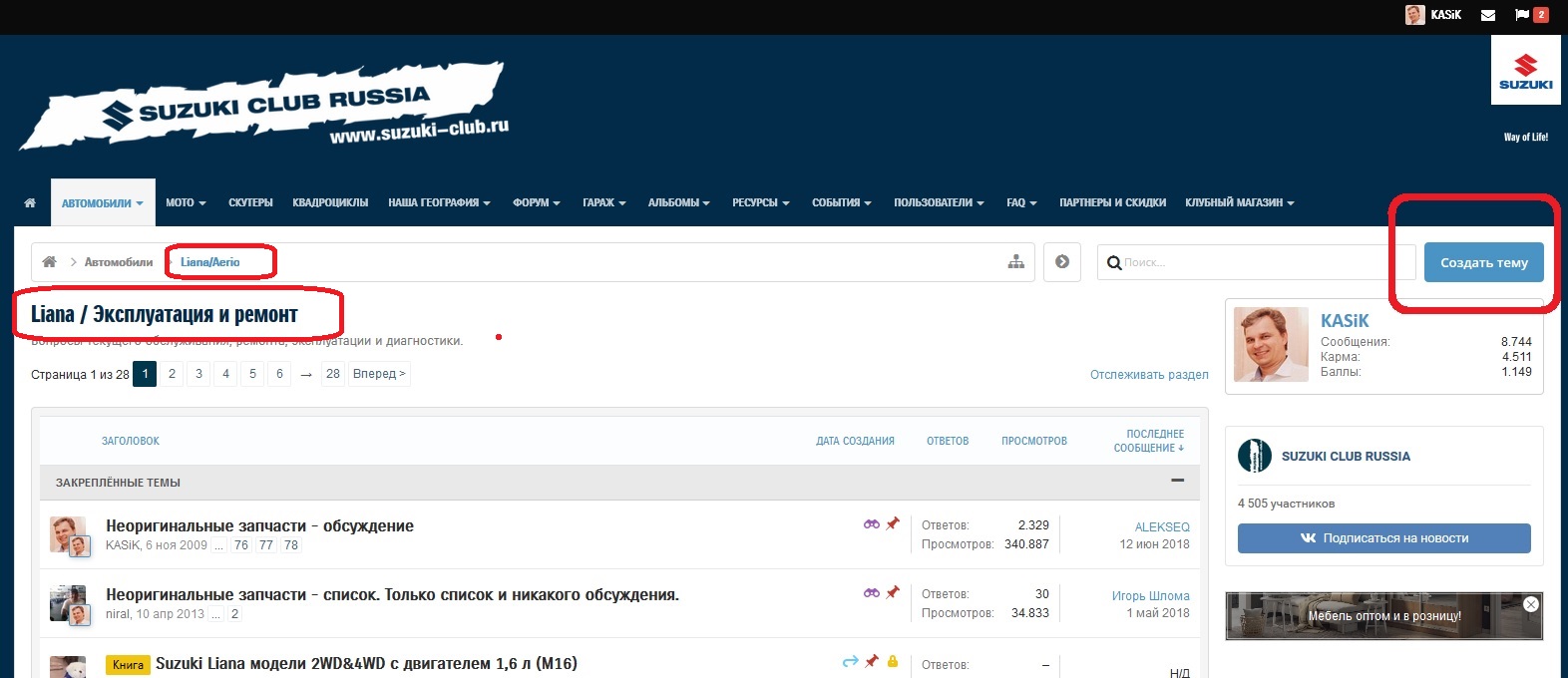Click pin icon on Неоригинальные запчасти - список
This screenshot has height=678, width=1568.
(893, 592)
